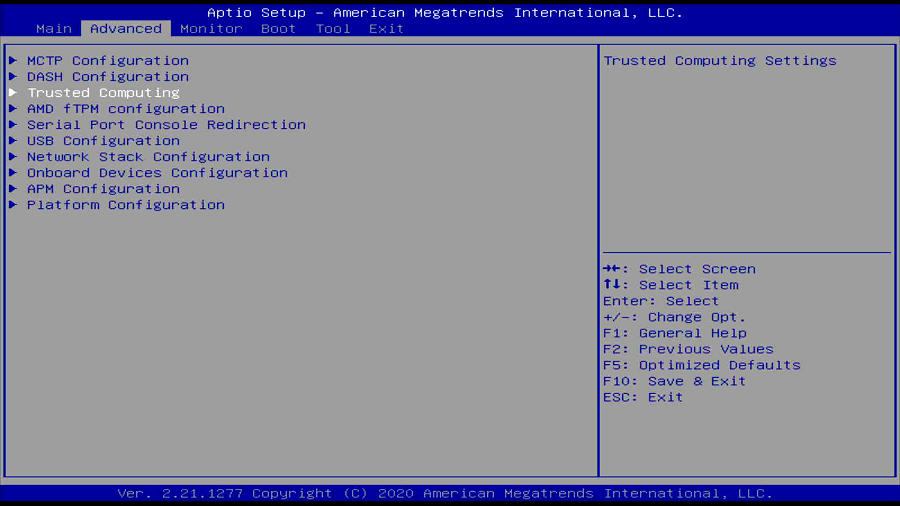900x506 pixels.
Task: Click the arrow beside AMD fTPM configuration
Action: coord(13,108)
